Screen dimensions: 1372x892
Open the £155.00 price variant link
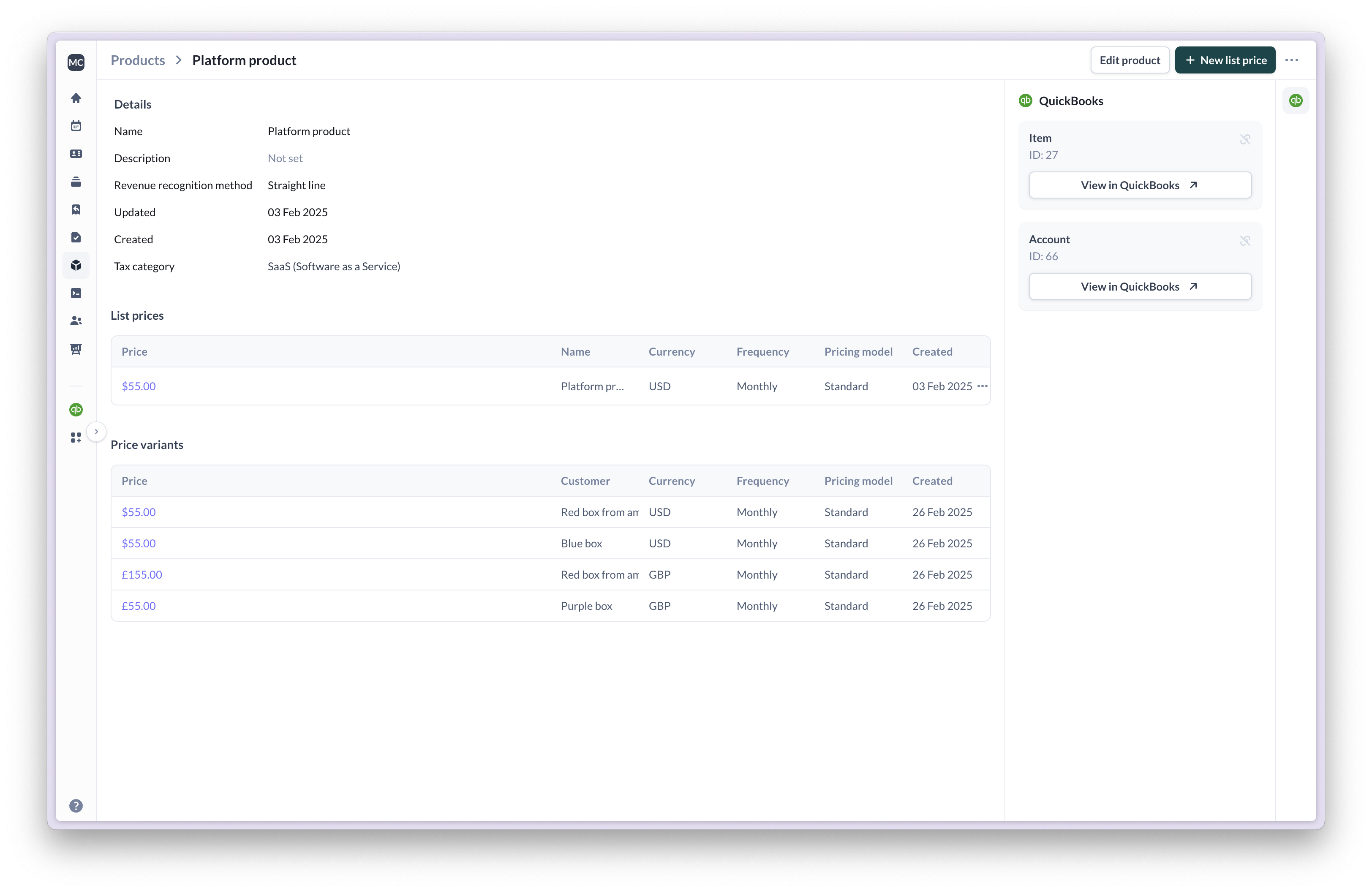pyautogui.click(x=142, y=574)
